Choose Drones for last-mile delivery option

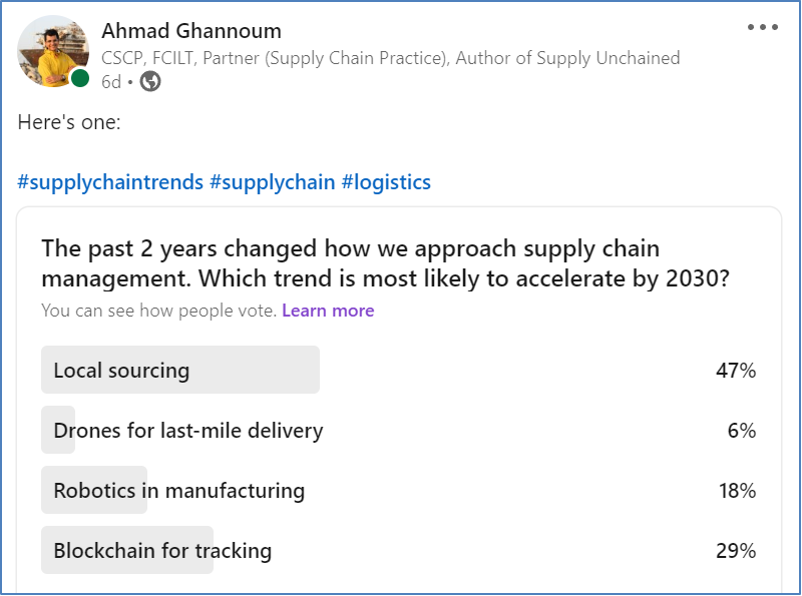pos(188,431)
